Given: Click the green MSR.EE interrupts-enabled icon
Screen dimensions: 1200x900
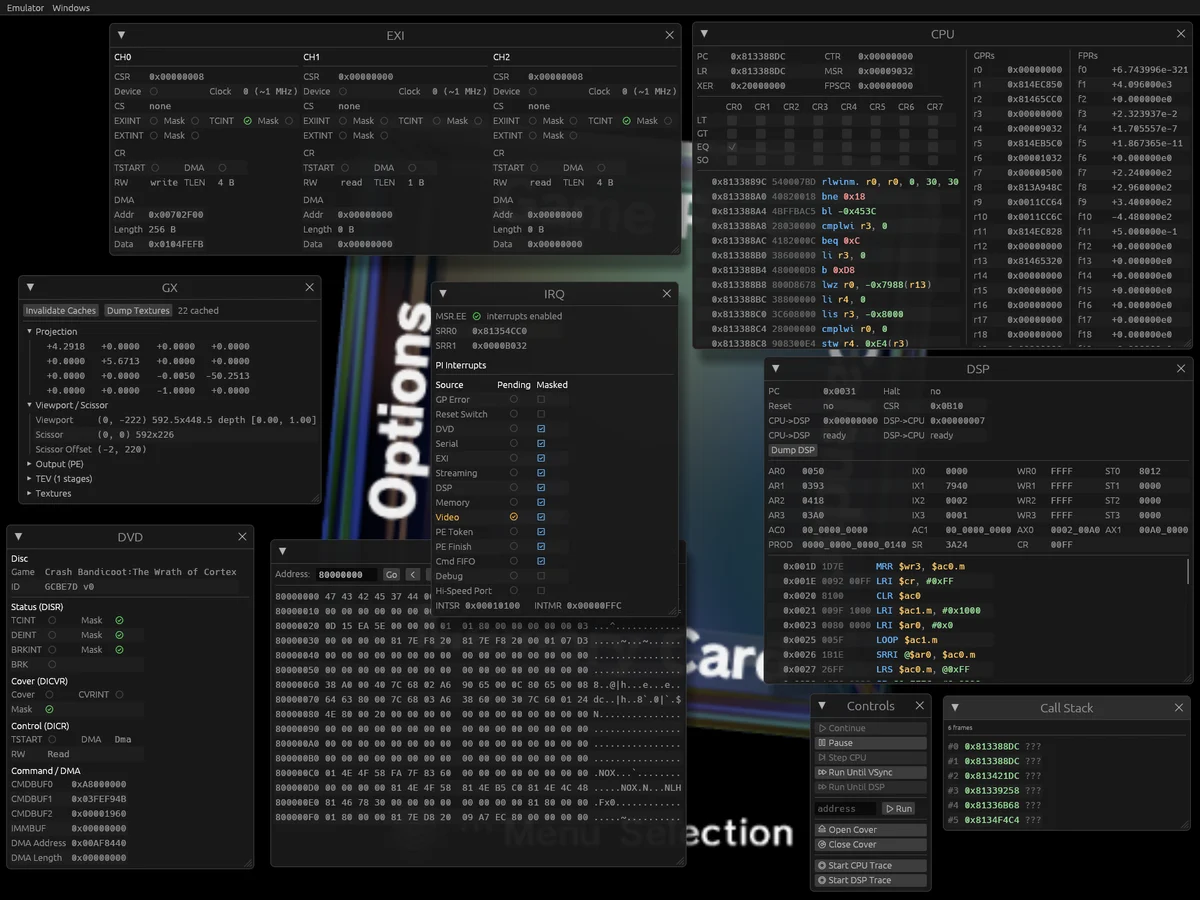Looking at the screenshot, I should tap(476, 316).
